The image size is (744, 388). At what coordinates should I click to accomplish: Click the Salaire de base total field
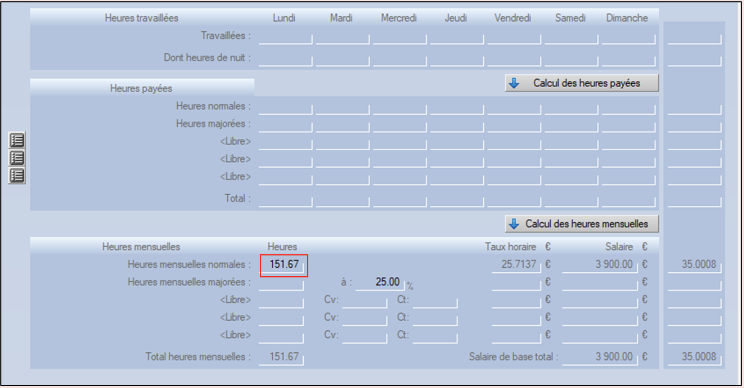(x=600, y=358)
